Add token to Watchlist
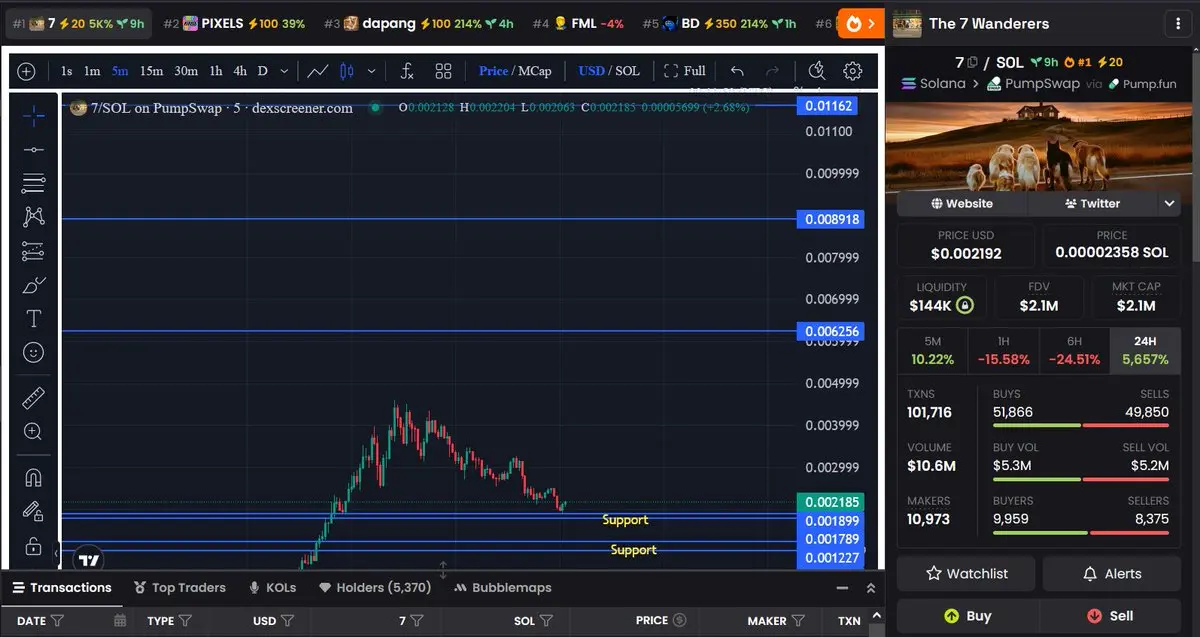Image resolution: width=1200 pixels, height=637 pixels. [x=967, y=573]
